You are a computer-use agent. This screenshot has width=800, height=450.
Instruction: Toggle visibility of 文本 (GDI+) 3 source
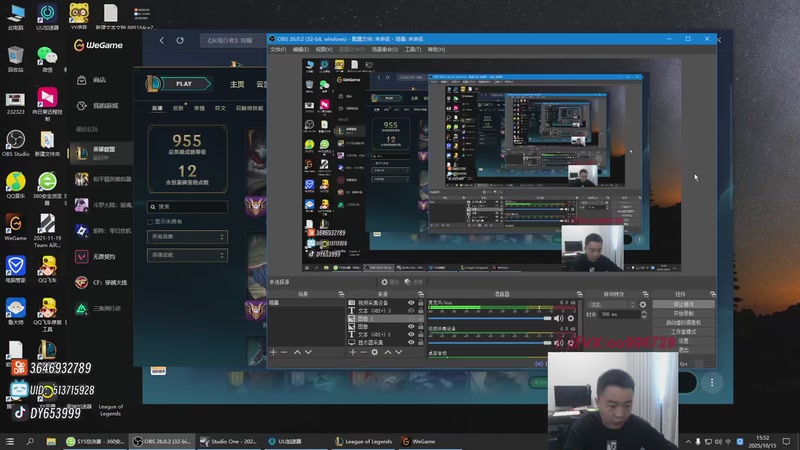click(x=411, y=310)
